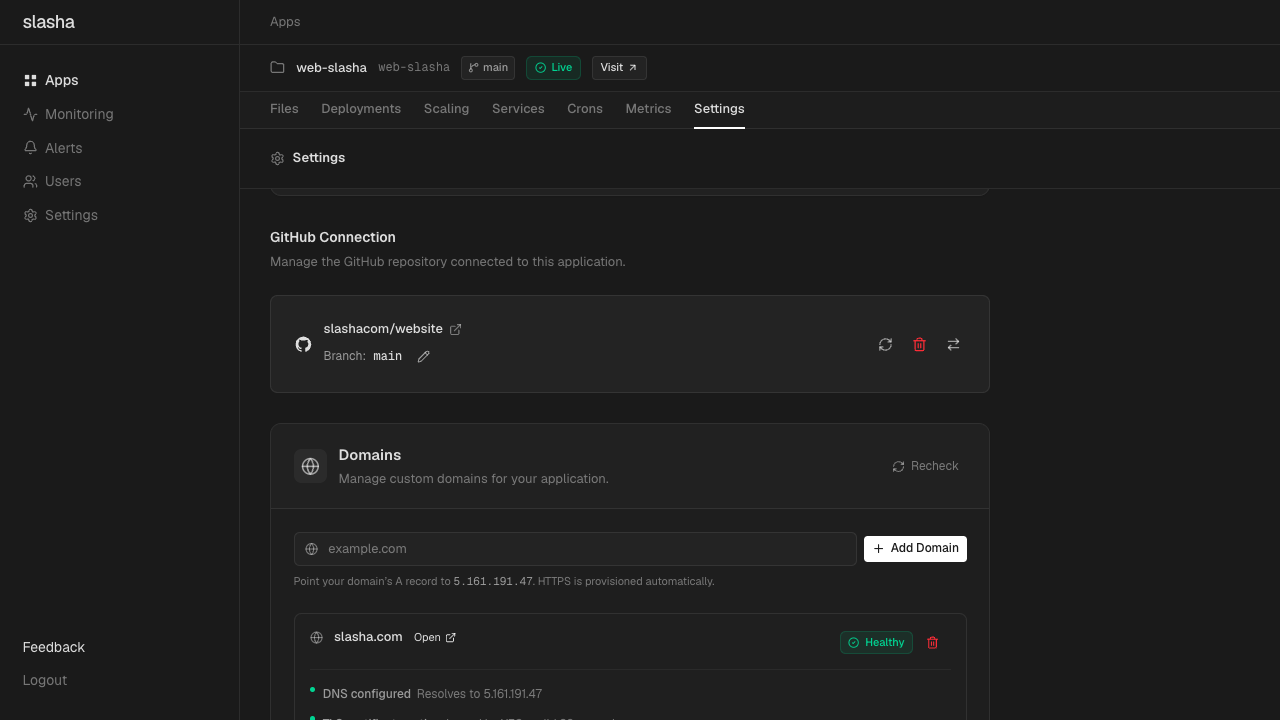1280x720 pixels.
Task: Open the Metrics tab
Action: pyautogui.click(x=648, y=109)
